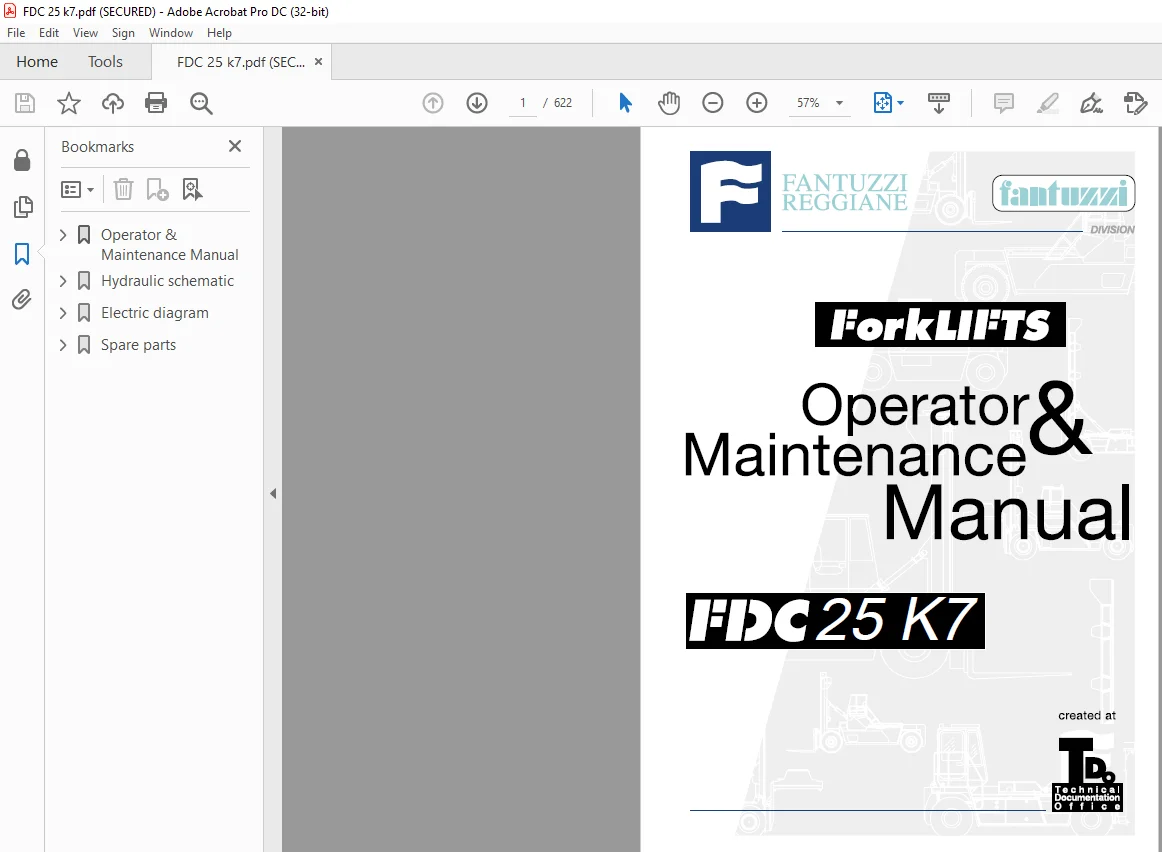The image size is (1162, 852).
Task: Select Electric diagram bookmark text
Action: click(155, 313)
